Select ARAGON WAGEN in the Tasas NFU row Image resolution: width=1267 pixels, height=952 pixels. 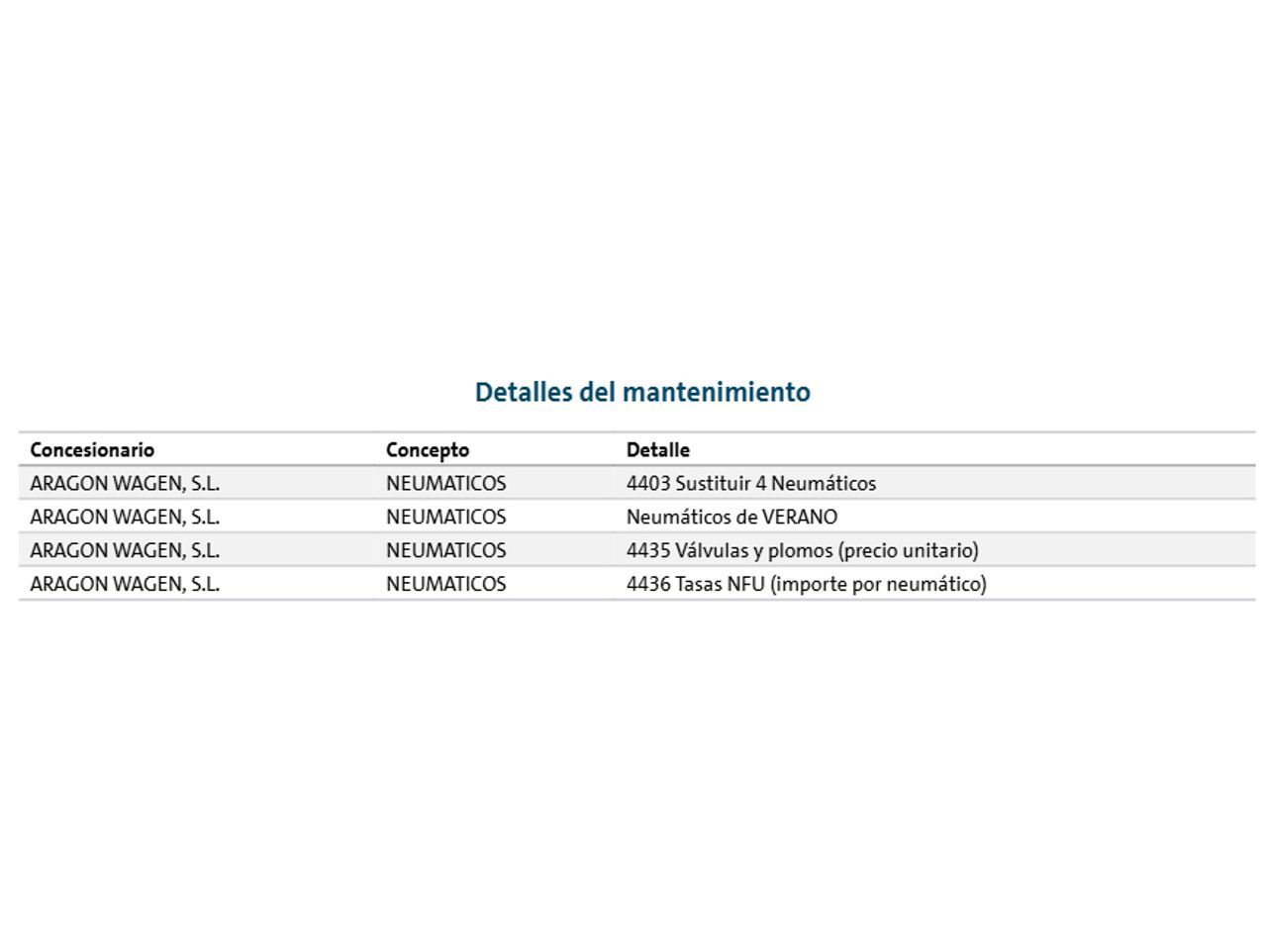(x=125, y=584)
